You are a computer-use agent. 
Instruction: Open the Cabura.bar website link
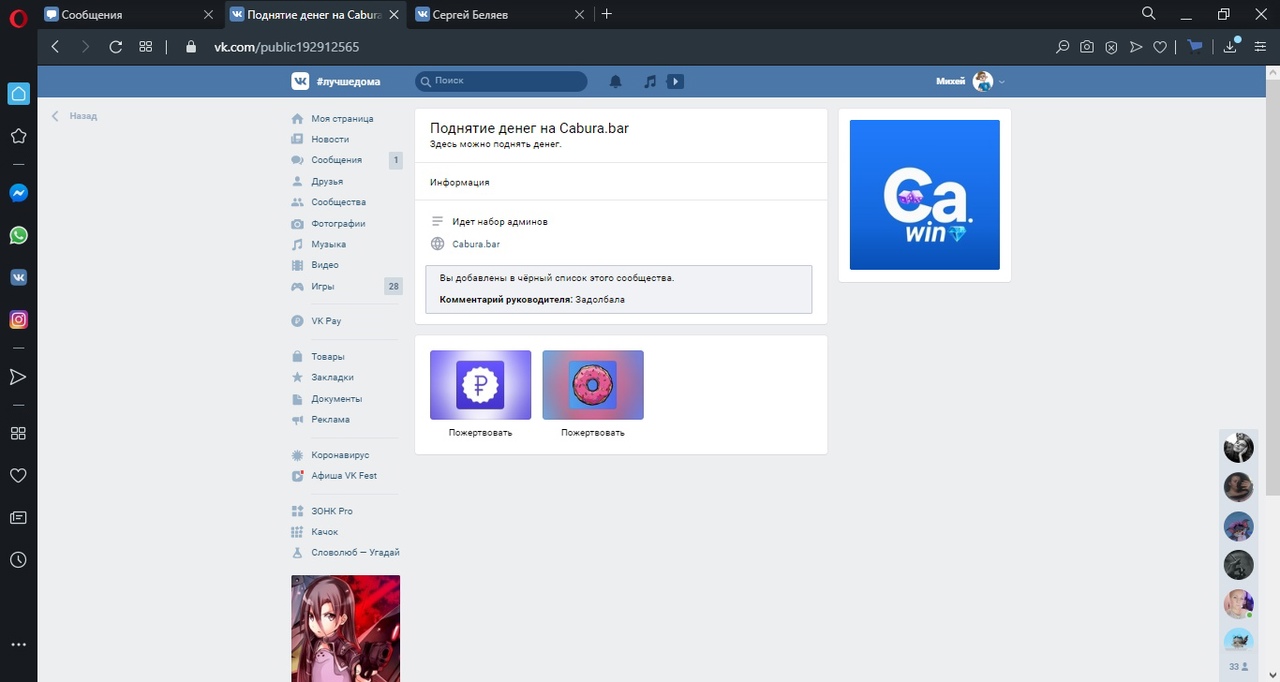[x=476, y=244]
